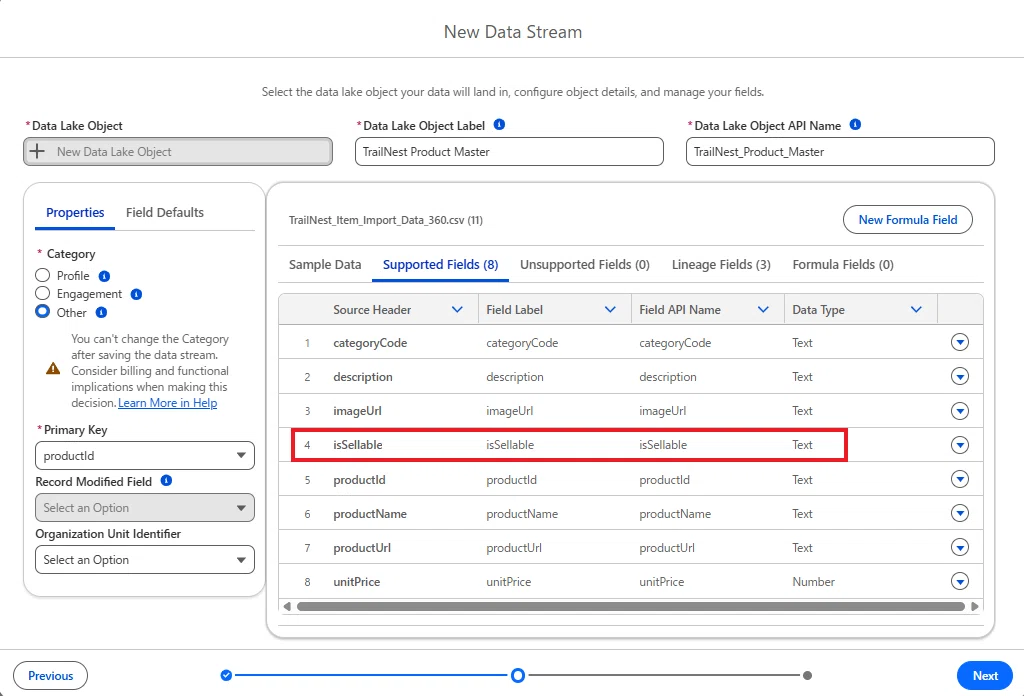This screenshot has height=696, width=1024.
Task: Open row actions menu for isSellable
Action: coord(959,445)
